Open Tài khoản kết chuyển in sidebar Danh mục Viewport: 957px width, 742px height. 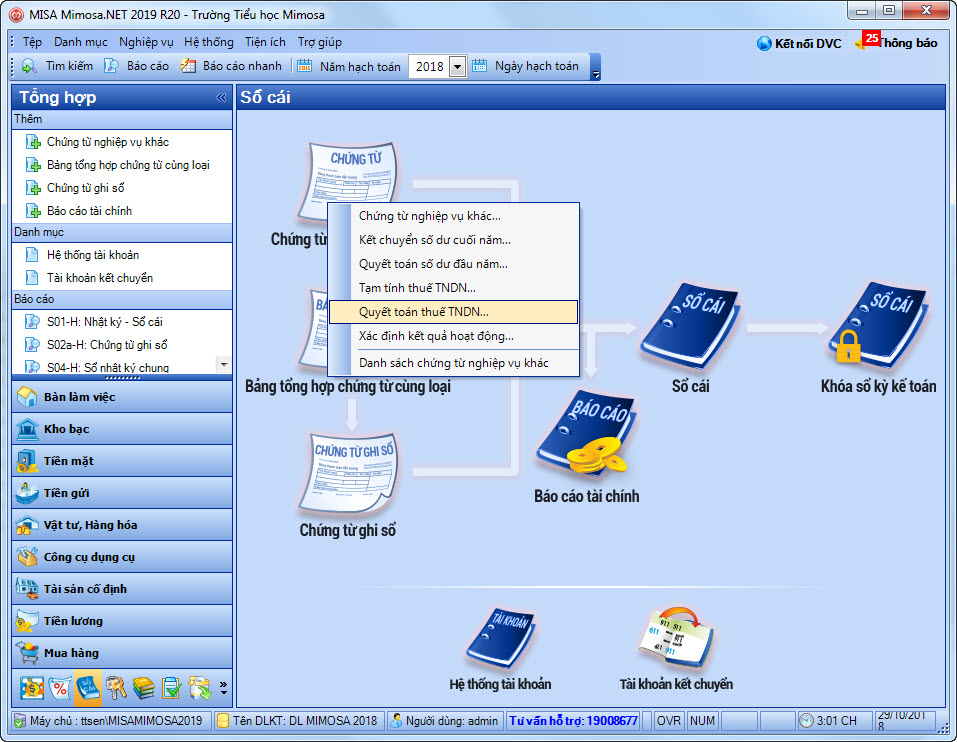(100, 278)
